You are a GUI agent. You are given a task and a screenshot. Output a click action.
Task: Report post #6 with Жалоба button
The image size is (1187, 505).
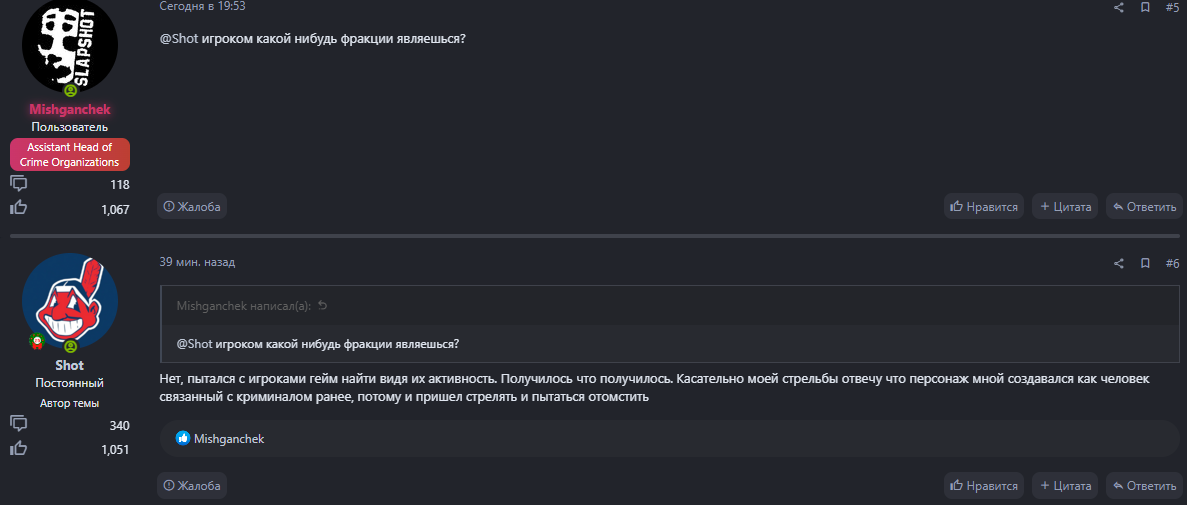point(192,486)
